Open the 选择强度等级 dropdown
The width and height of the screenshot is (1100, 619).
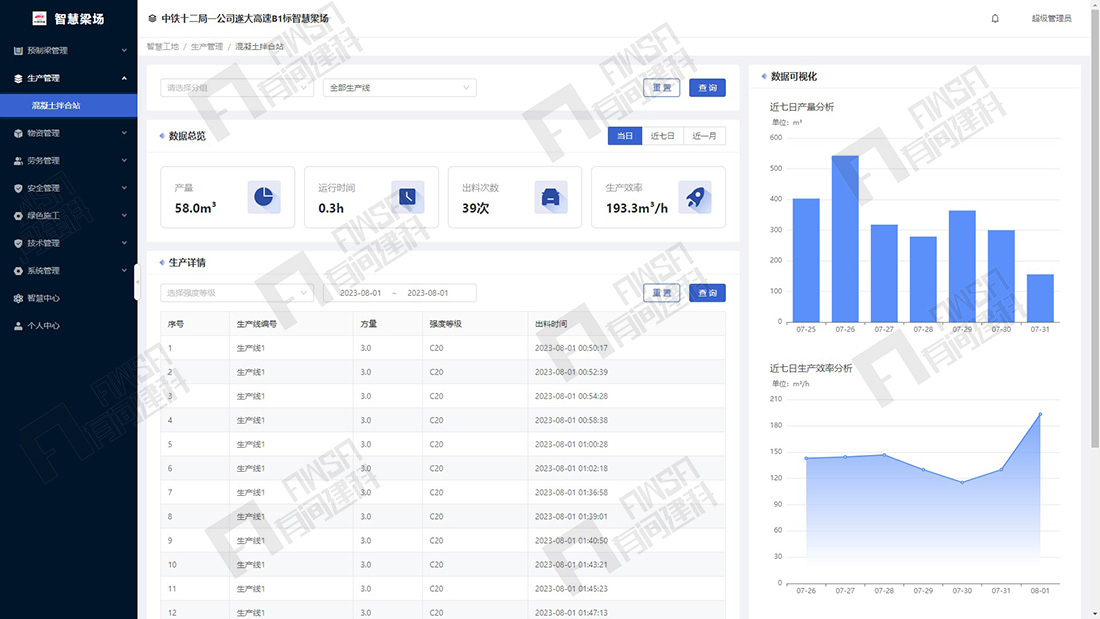(237, 293)
